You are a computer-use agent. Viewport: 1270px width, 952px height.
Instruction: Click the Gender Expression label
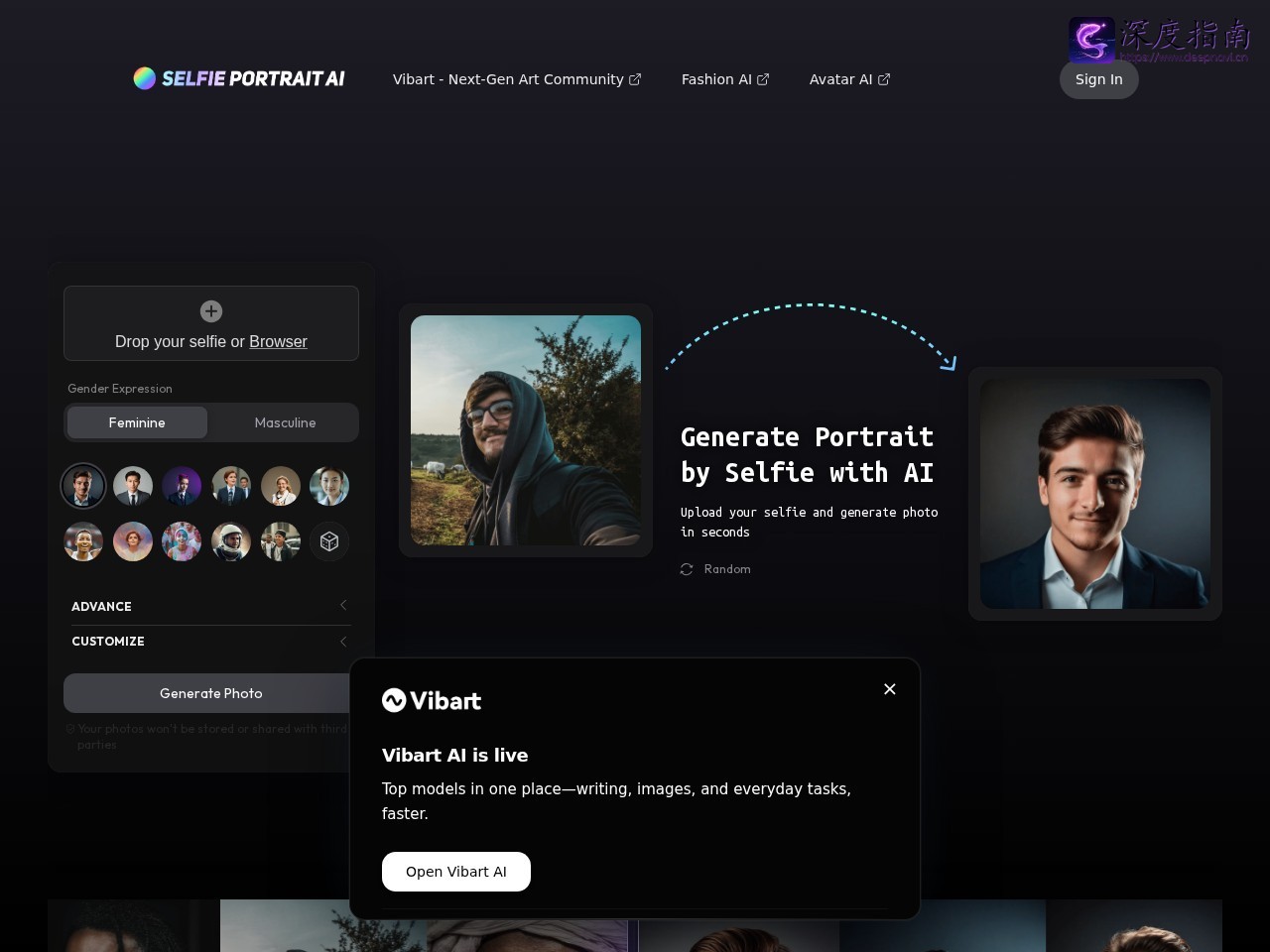(x=120, y=389)
